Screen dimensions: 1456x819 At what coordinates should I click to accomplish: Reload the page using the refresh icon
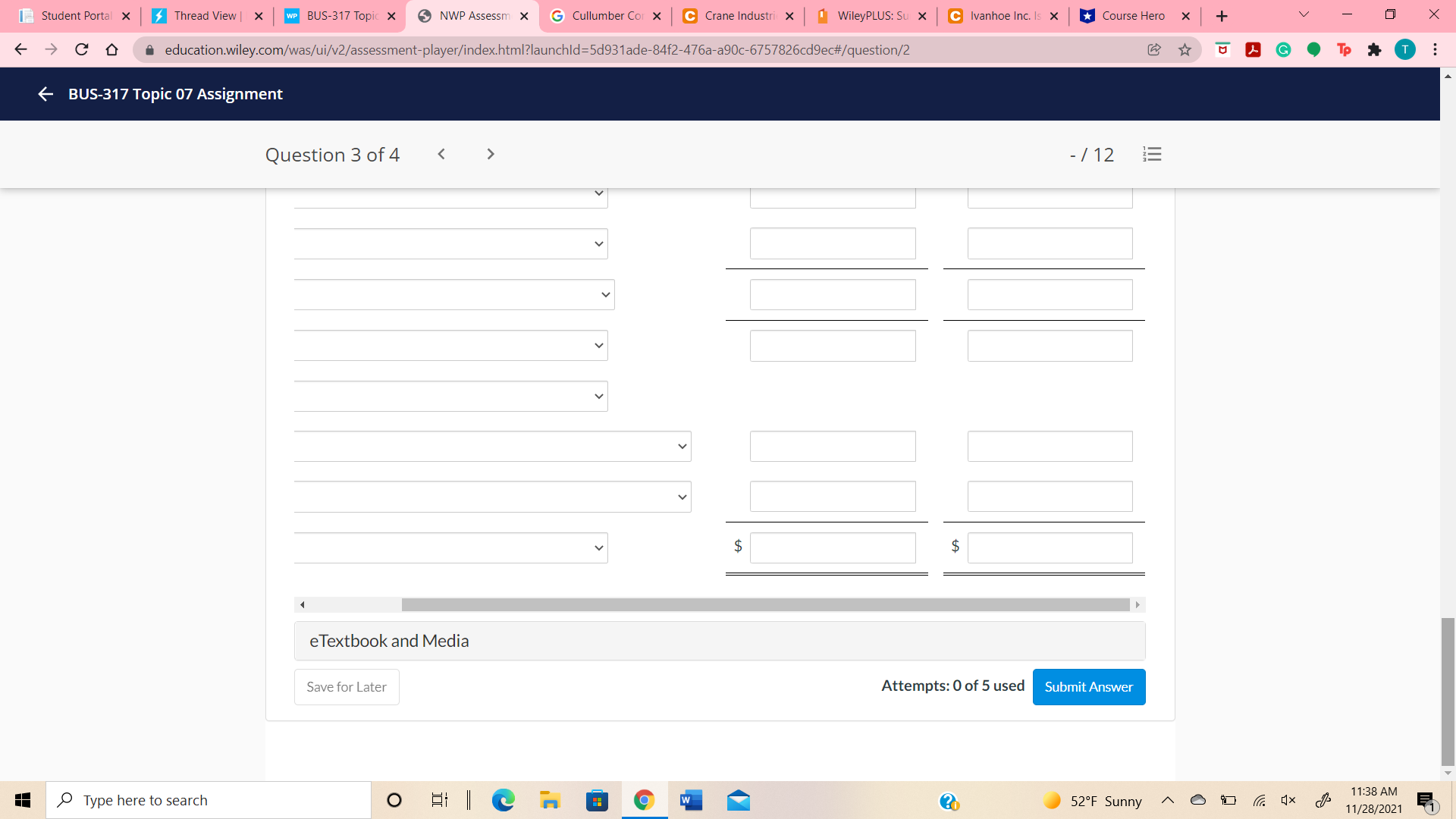pyautogui.click(x=82, y=50)
